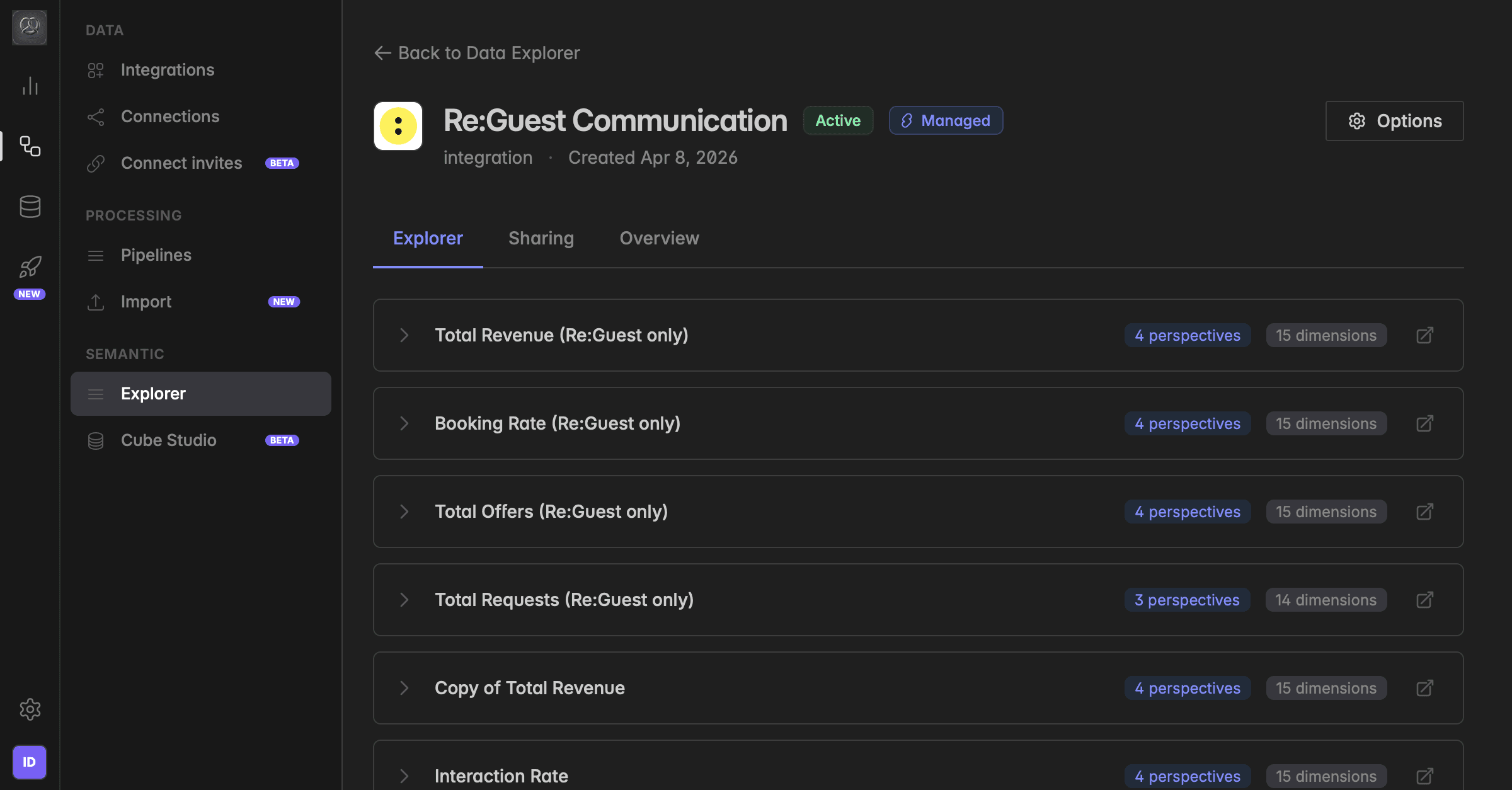The height and width of the screenshot is (790, 1512).
Task: Click 15 dimensions on Total Offers row
Action: (1326, 512)
